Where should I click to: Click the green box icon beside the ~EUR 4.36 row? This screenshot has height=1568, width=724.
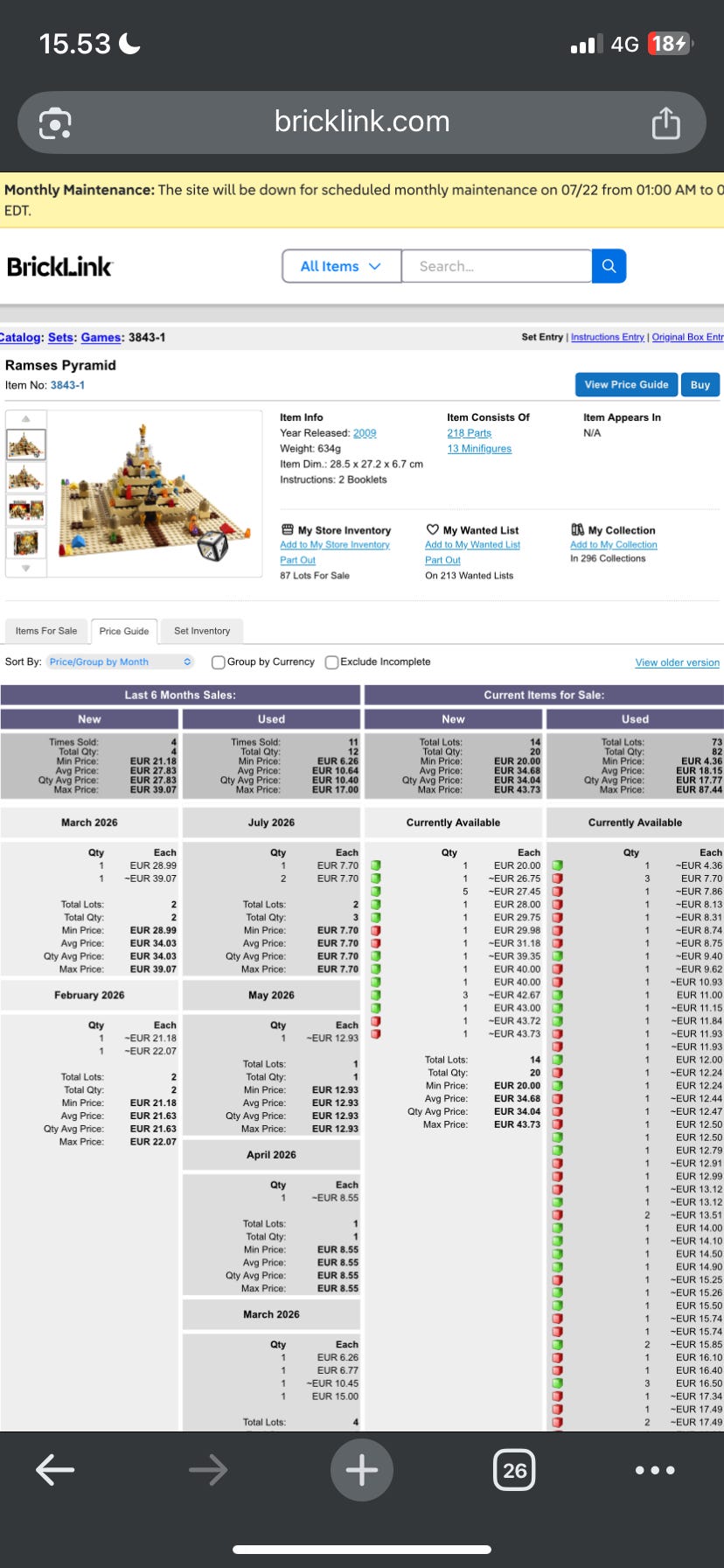pos(557,865)
